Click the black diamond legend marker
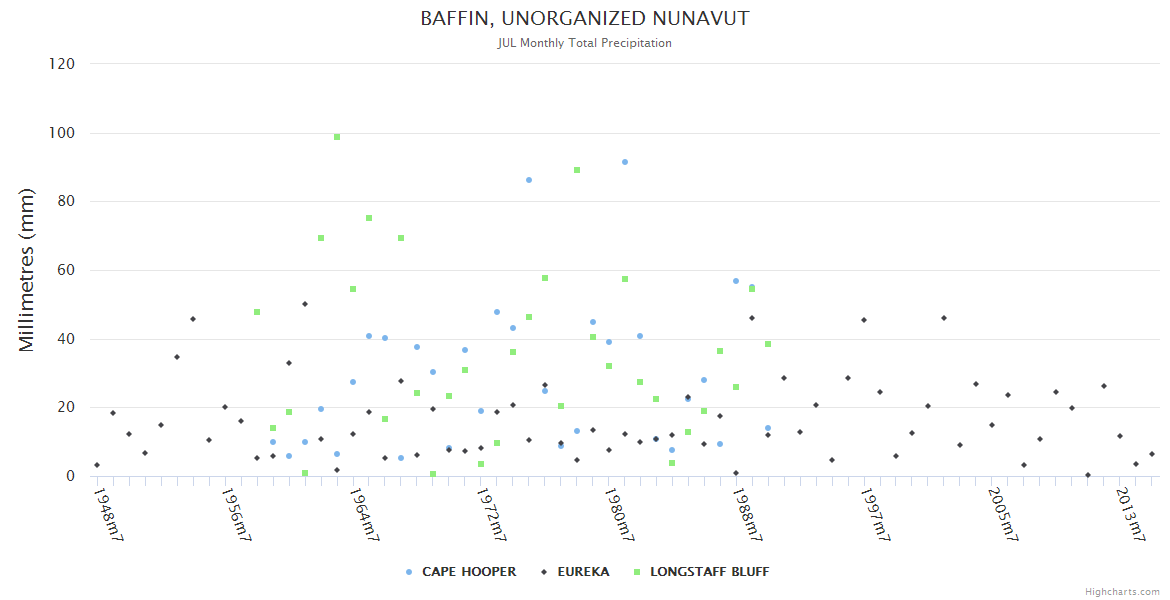 click(544, 572)
